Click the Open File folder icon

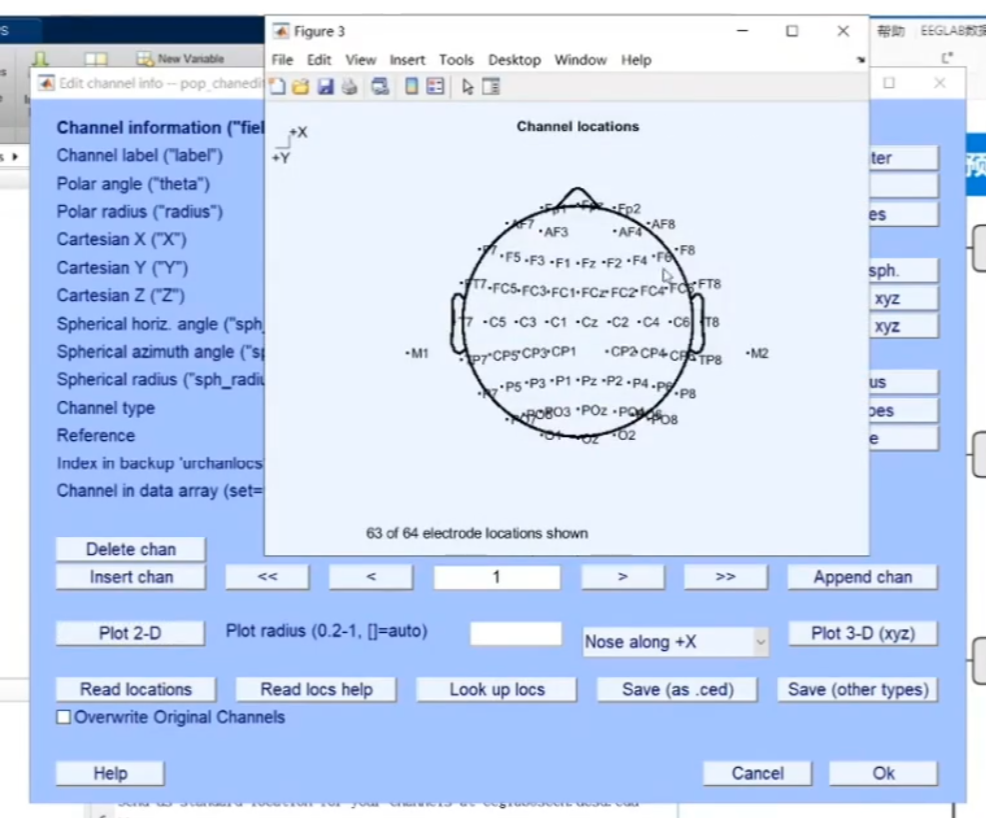click(300, 87)
